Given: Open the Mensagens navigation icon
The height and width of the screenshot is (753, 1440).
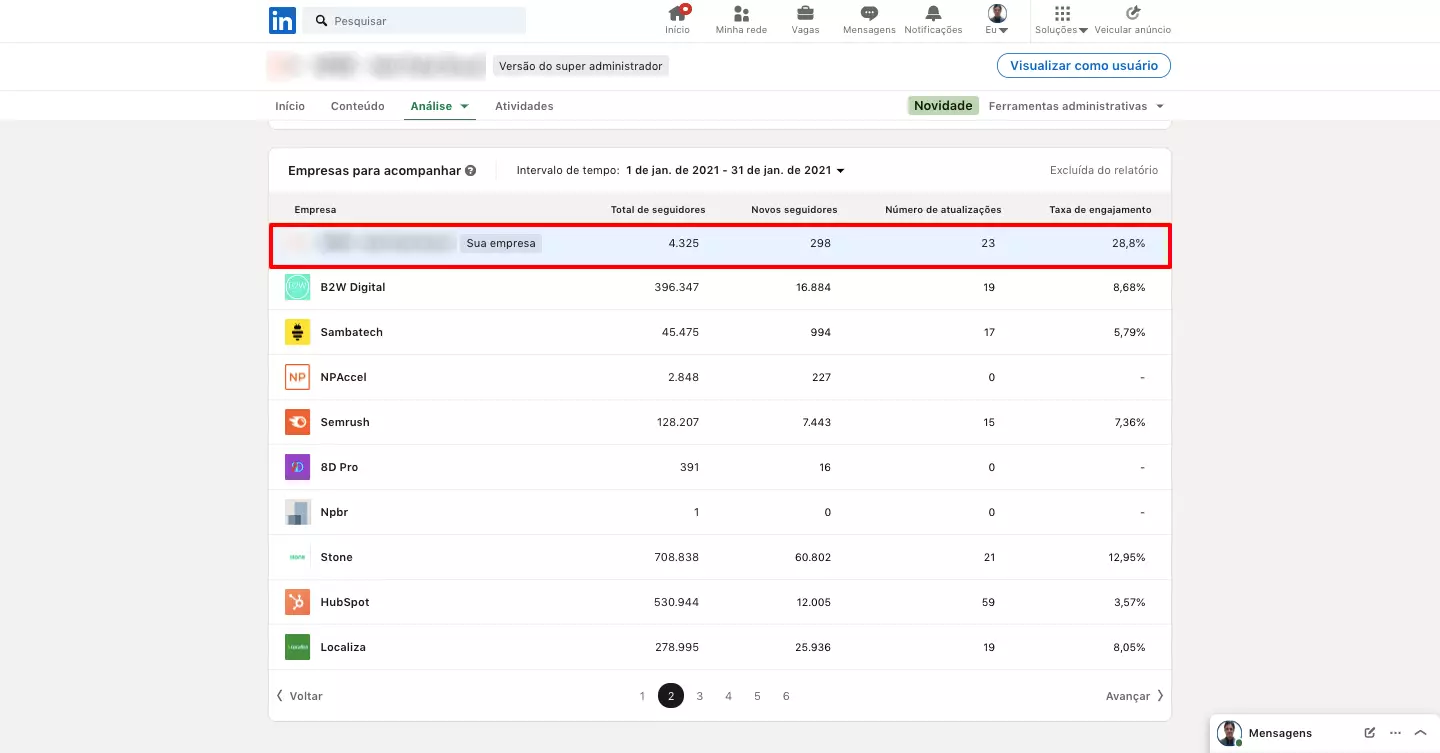Looking at the screenshot, I should click(x=868, y=15).
